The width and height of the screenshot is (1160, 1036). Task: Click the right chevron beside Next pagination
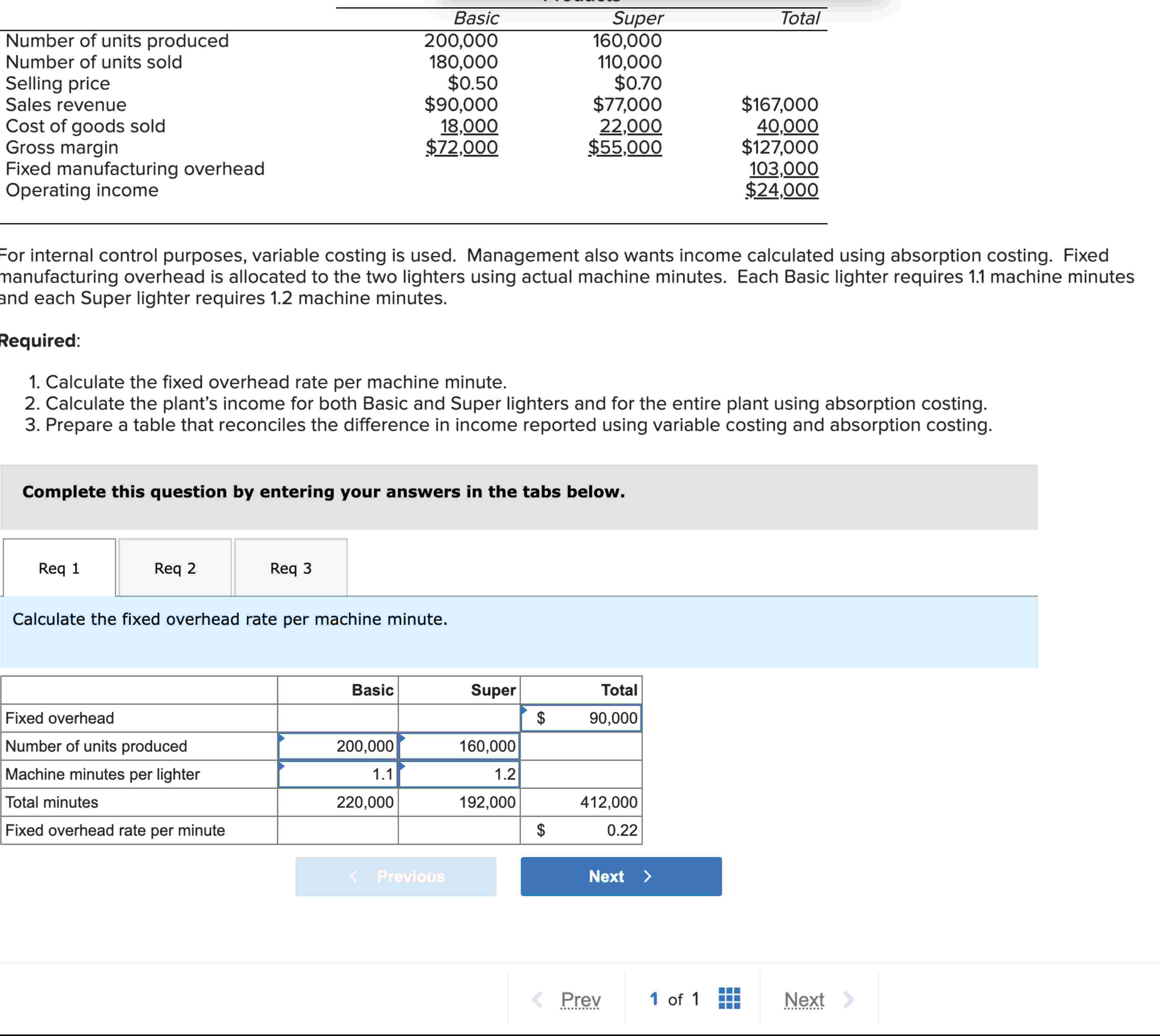(x=849, y=999)
